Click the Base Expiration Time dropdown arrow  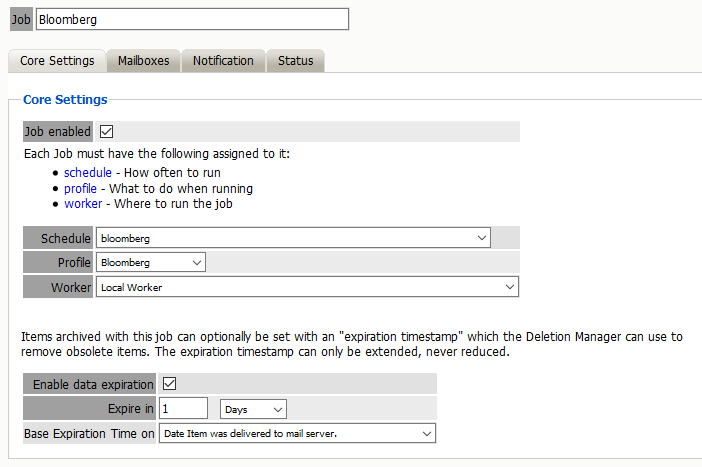click(x=428, y=434)
